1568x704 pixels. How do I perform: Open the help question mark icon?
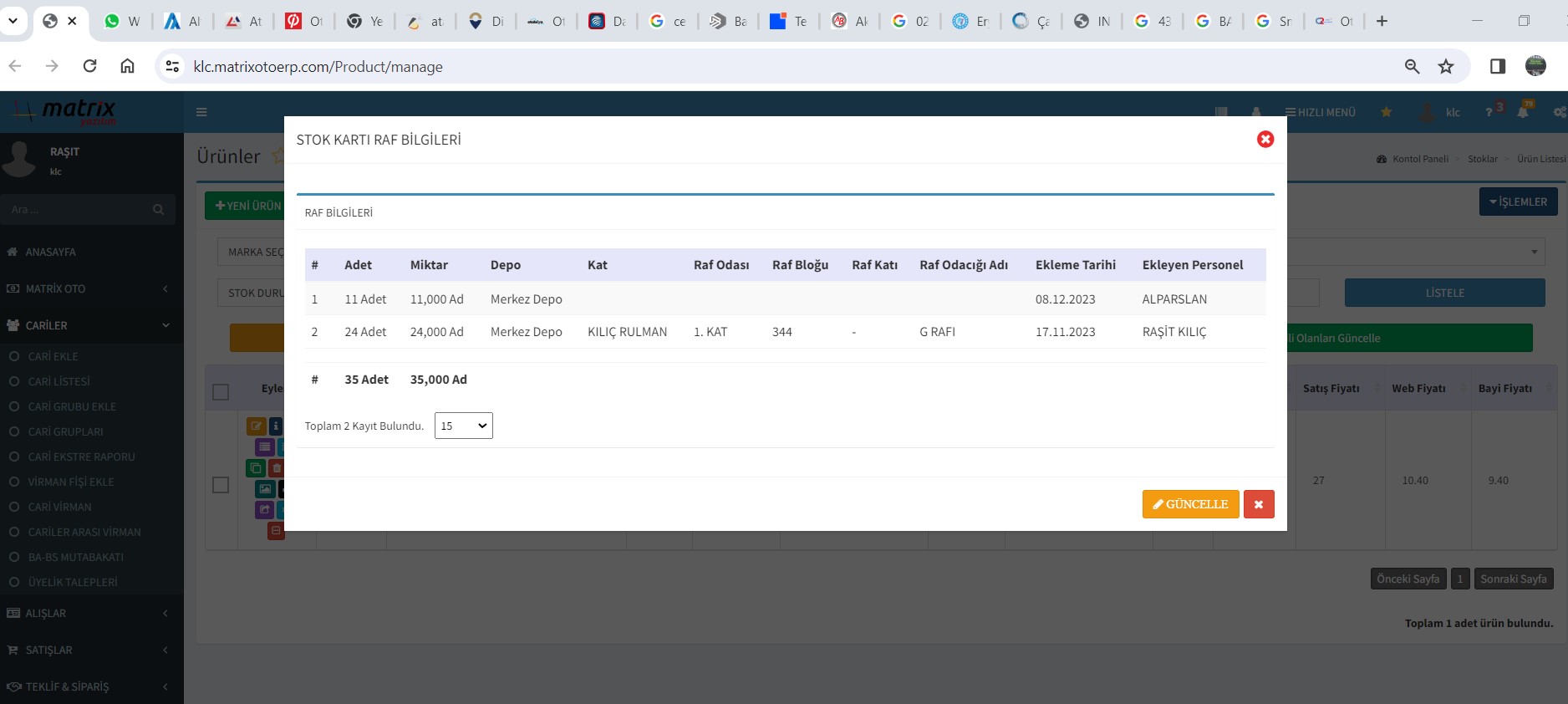pyautogui.click(x=1489, y=112)
